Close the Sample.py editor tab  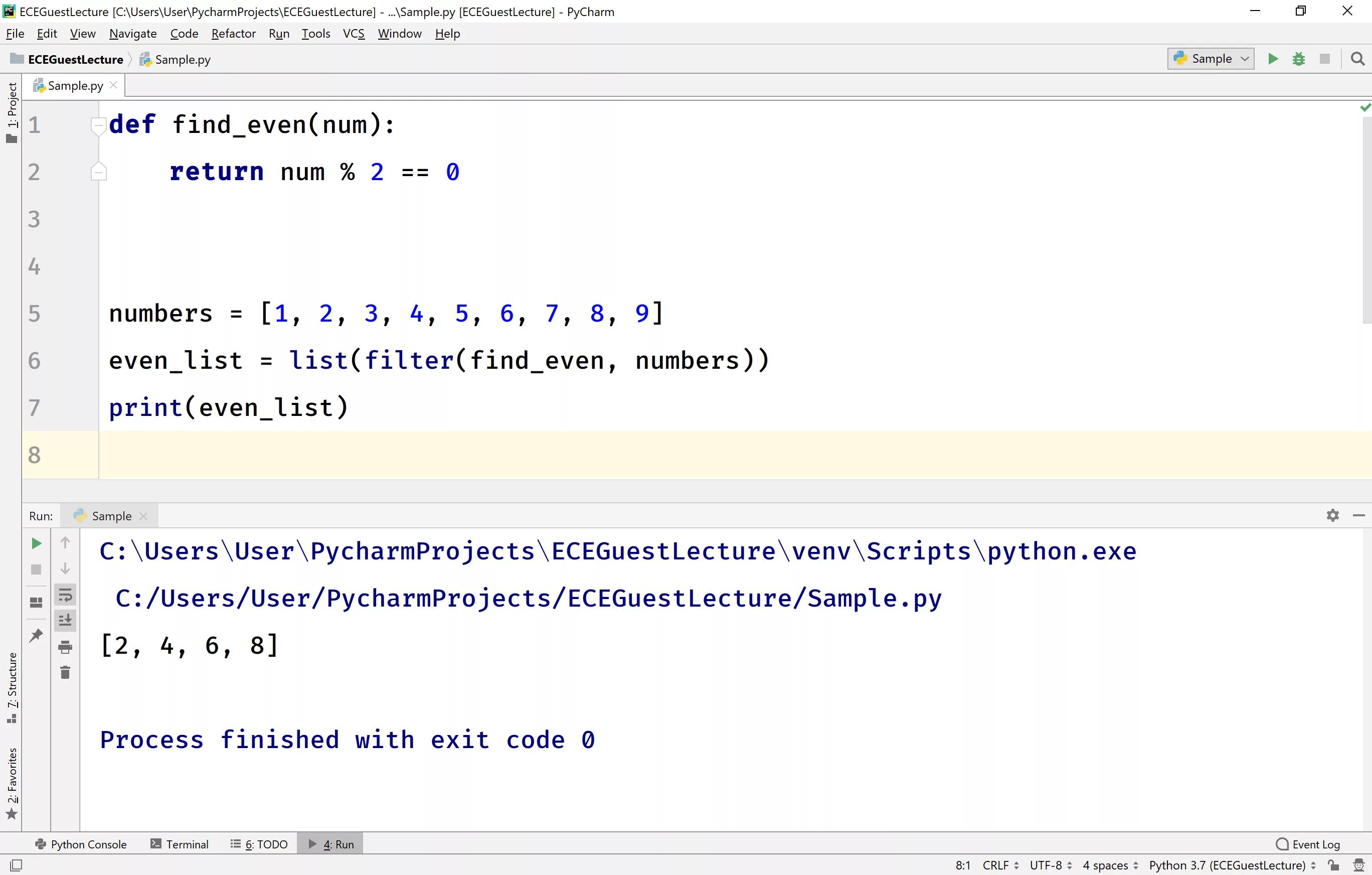tap(113, 85)
